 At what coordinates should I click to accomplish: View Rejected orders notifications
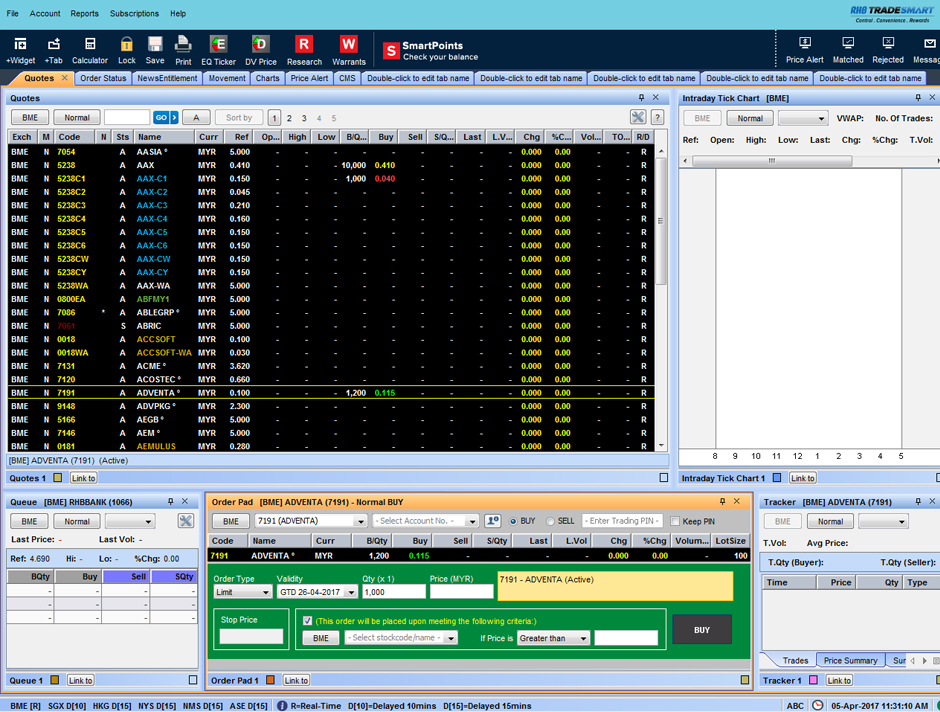(888, 50)
